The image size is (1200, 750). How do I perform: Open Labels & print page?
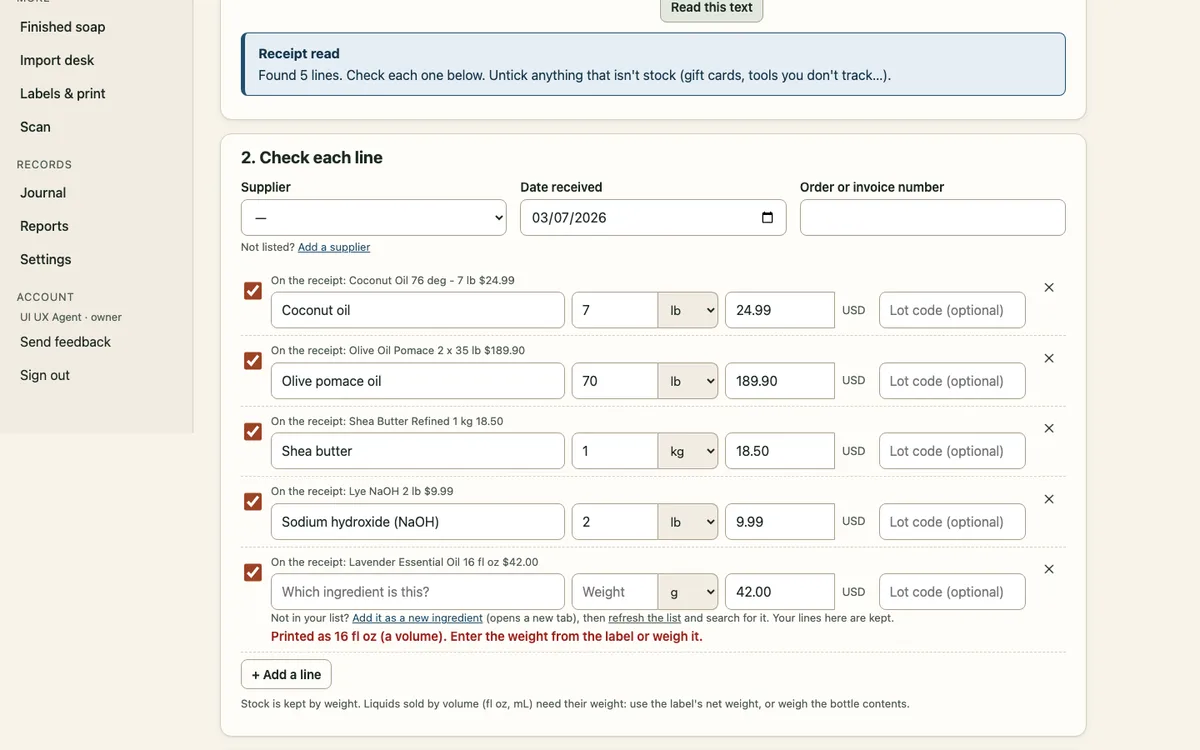click(63, 93)
